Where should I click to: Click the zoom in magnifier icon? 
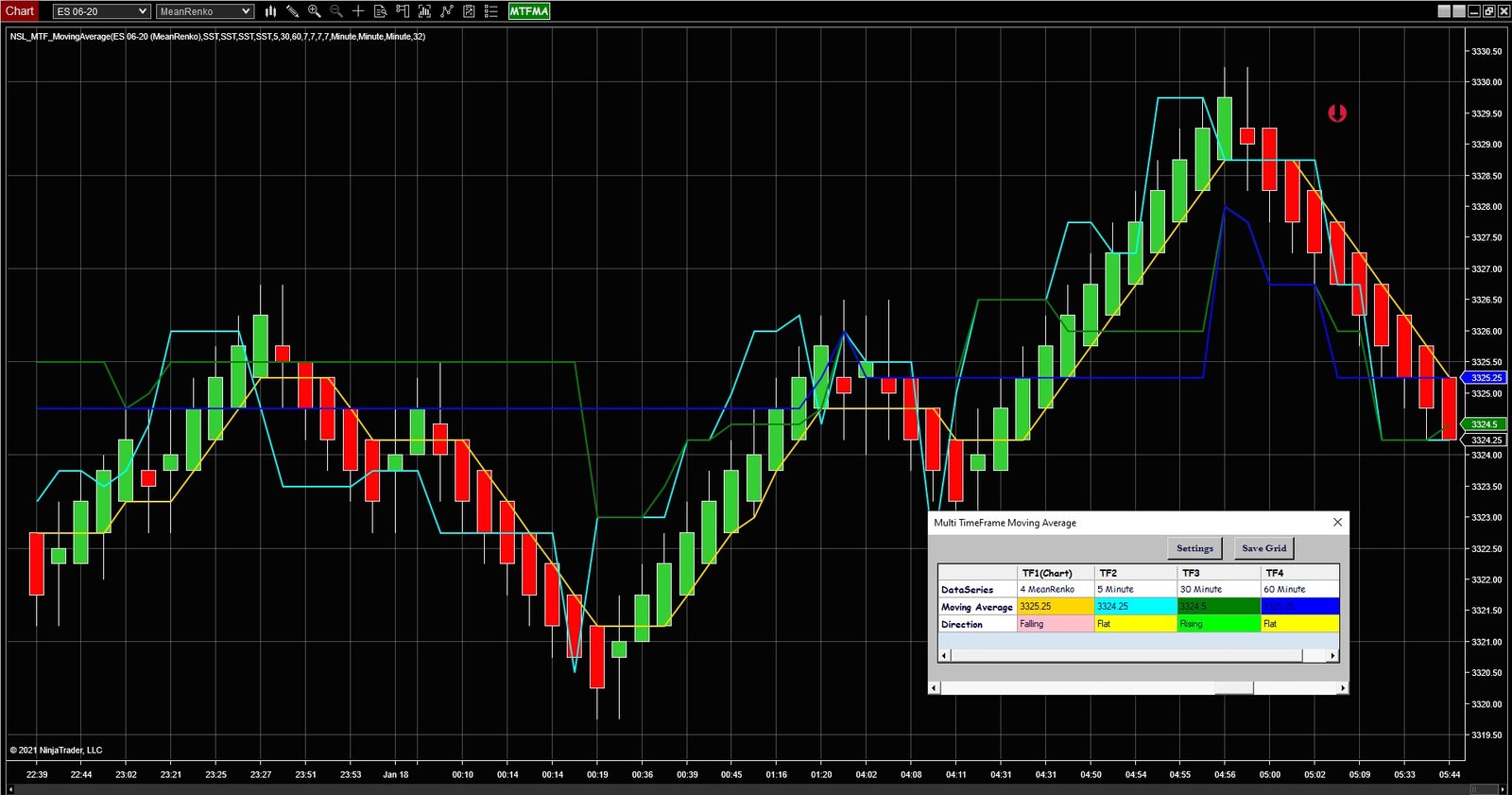tap(315, 11)
